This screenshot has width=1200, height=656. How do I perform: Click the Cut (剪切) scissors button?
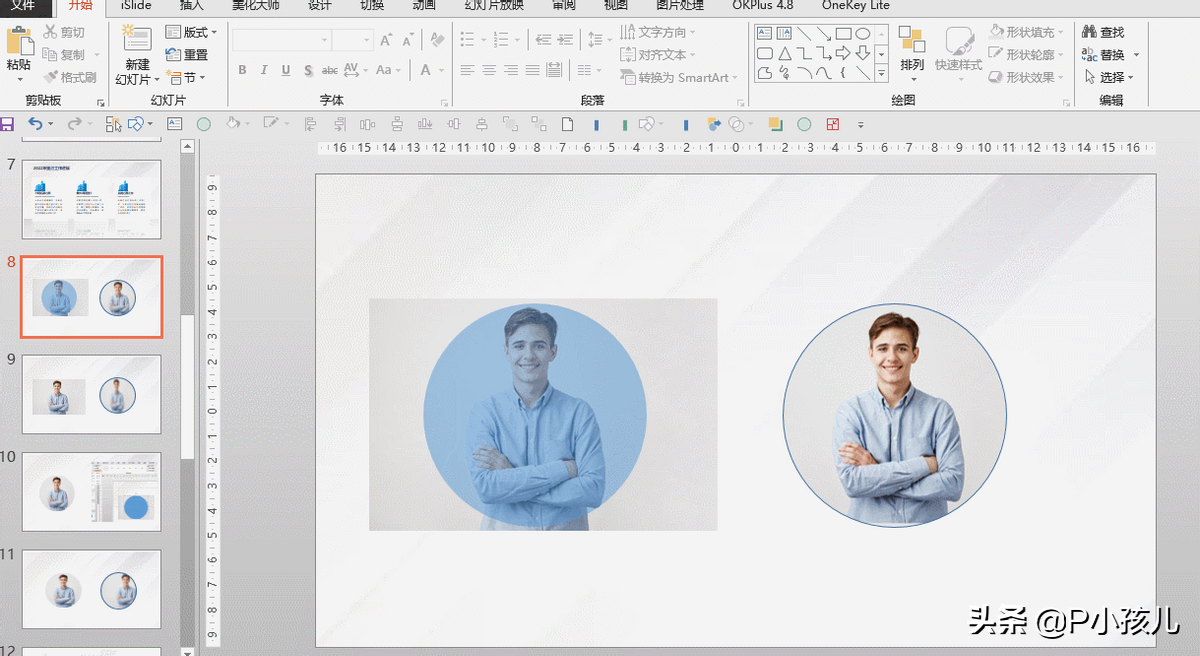65,33
